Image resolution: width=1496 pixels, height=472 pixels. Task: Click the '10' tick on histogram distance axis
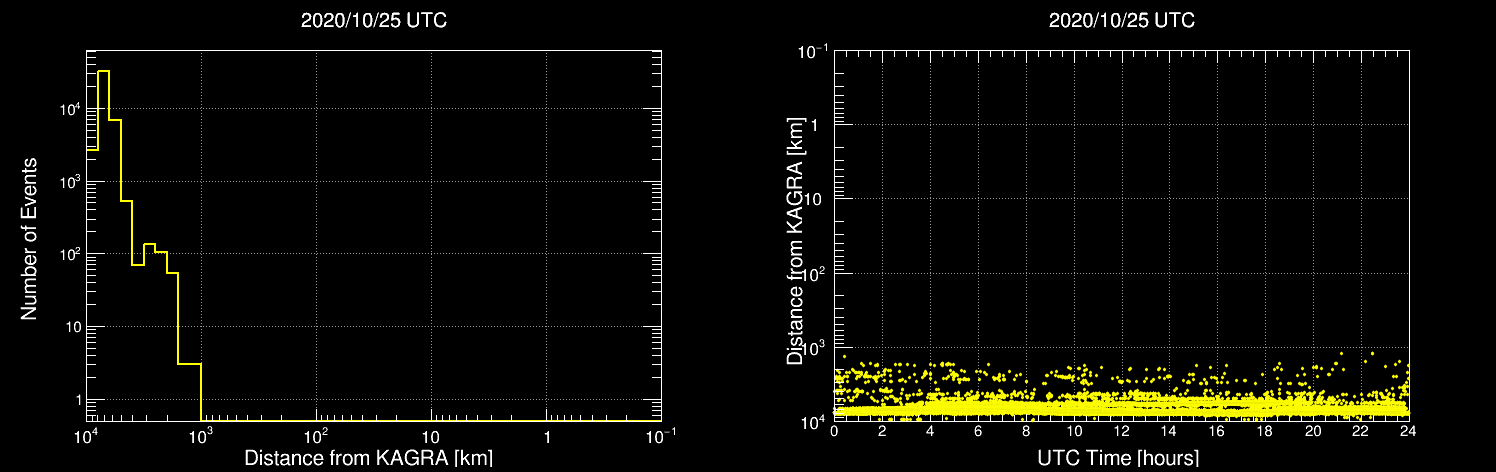[x=431, y=436]
